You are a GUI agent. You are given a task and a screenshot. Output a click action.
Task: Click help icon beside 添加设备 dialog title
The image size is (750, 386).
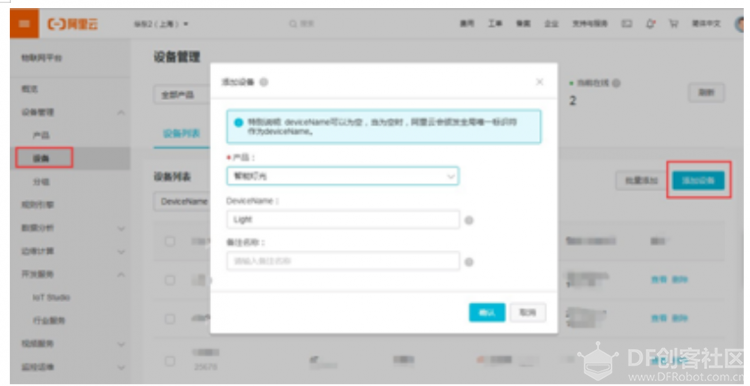264,82
